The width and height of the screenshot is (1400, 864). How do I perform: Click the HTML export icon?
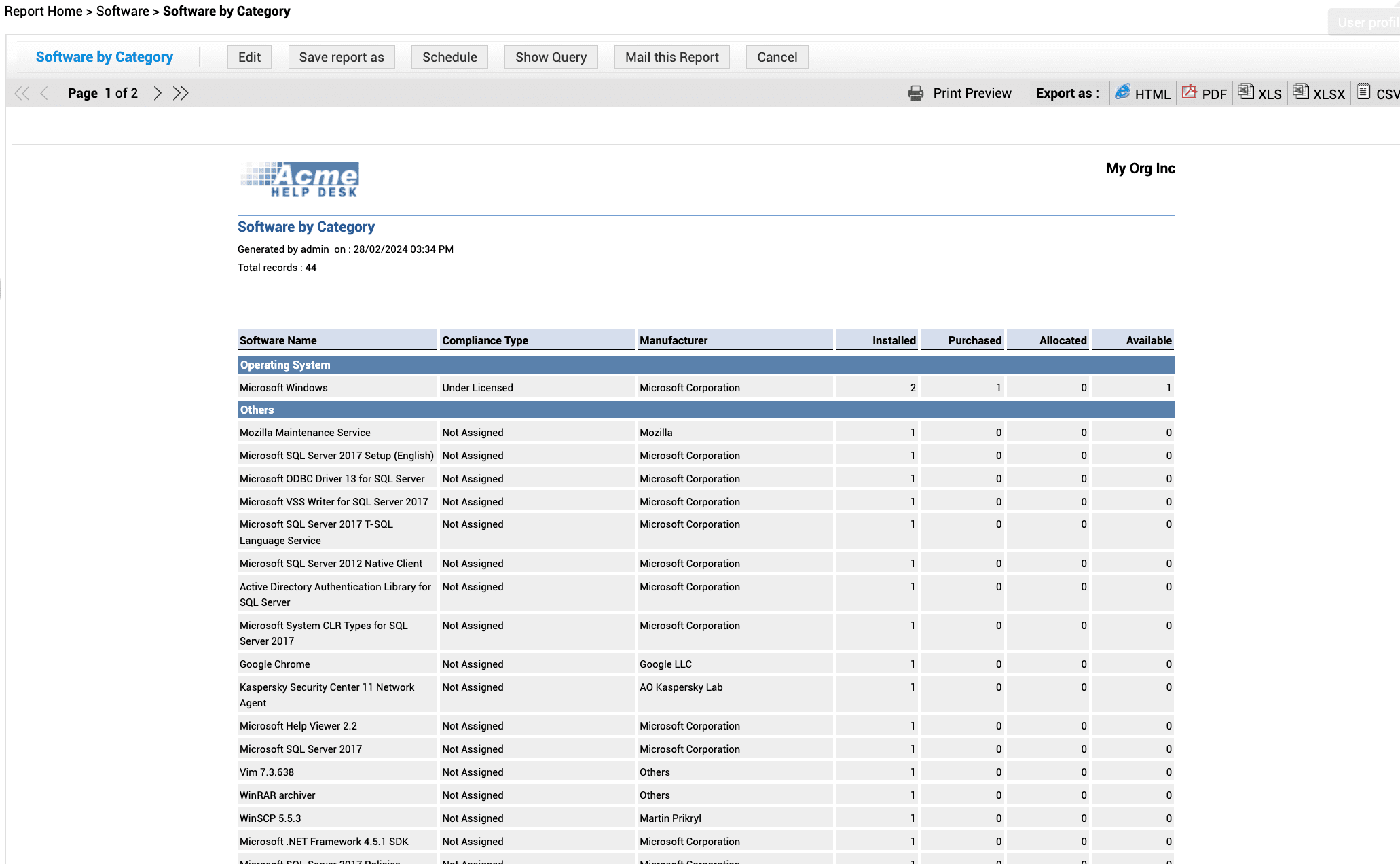(1122, 92)
